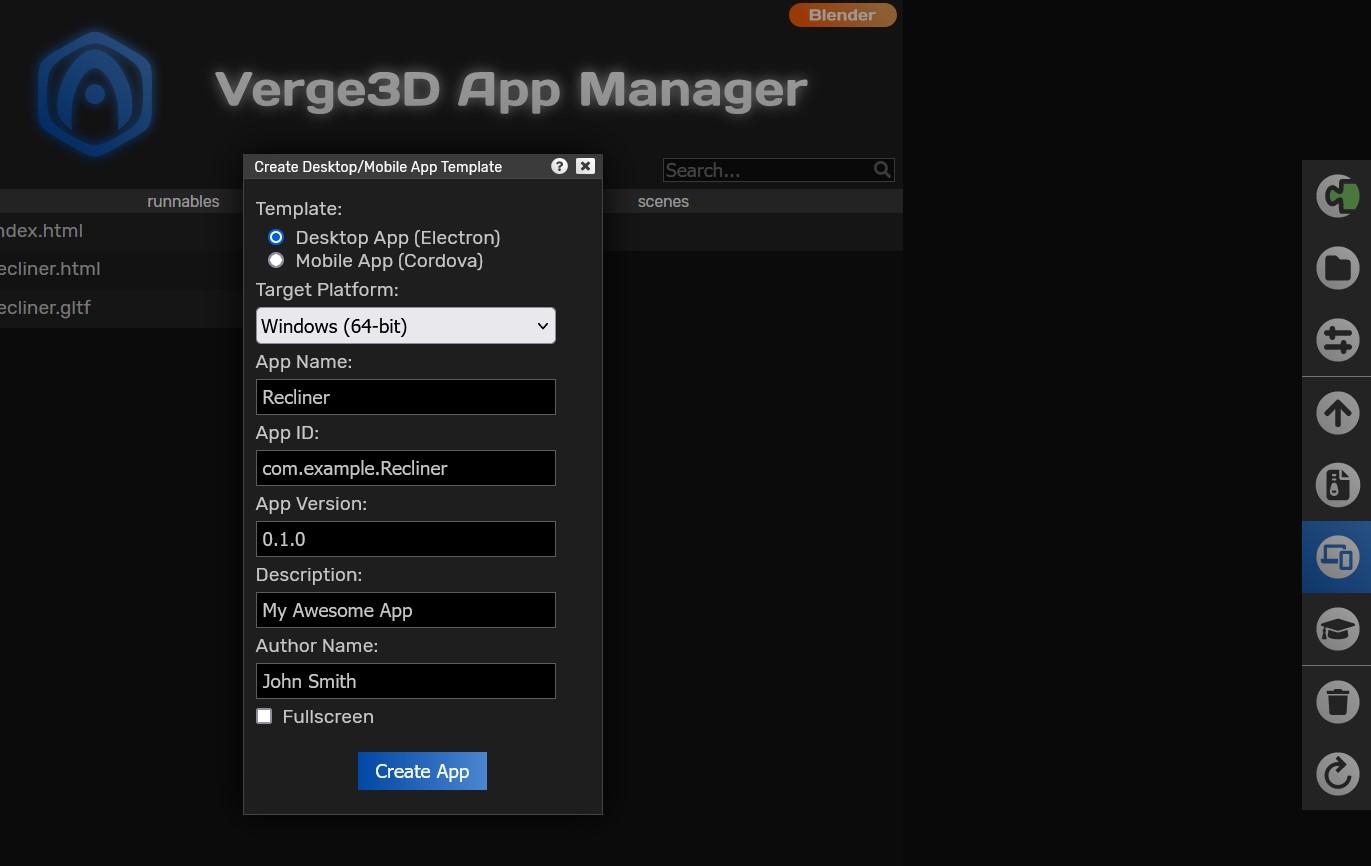Open the app settings sliders icon
The image size is (1371, 866).
[x=1337, y=340]
